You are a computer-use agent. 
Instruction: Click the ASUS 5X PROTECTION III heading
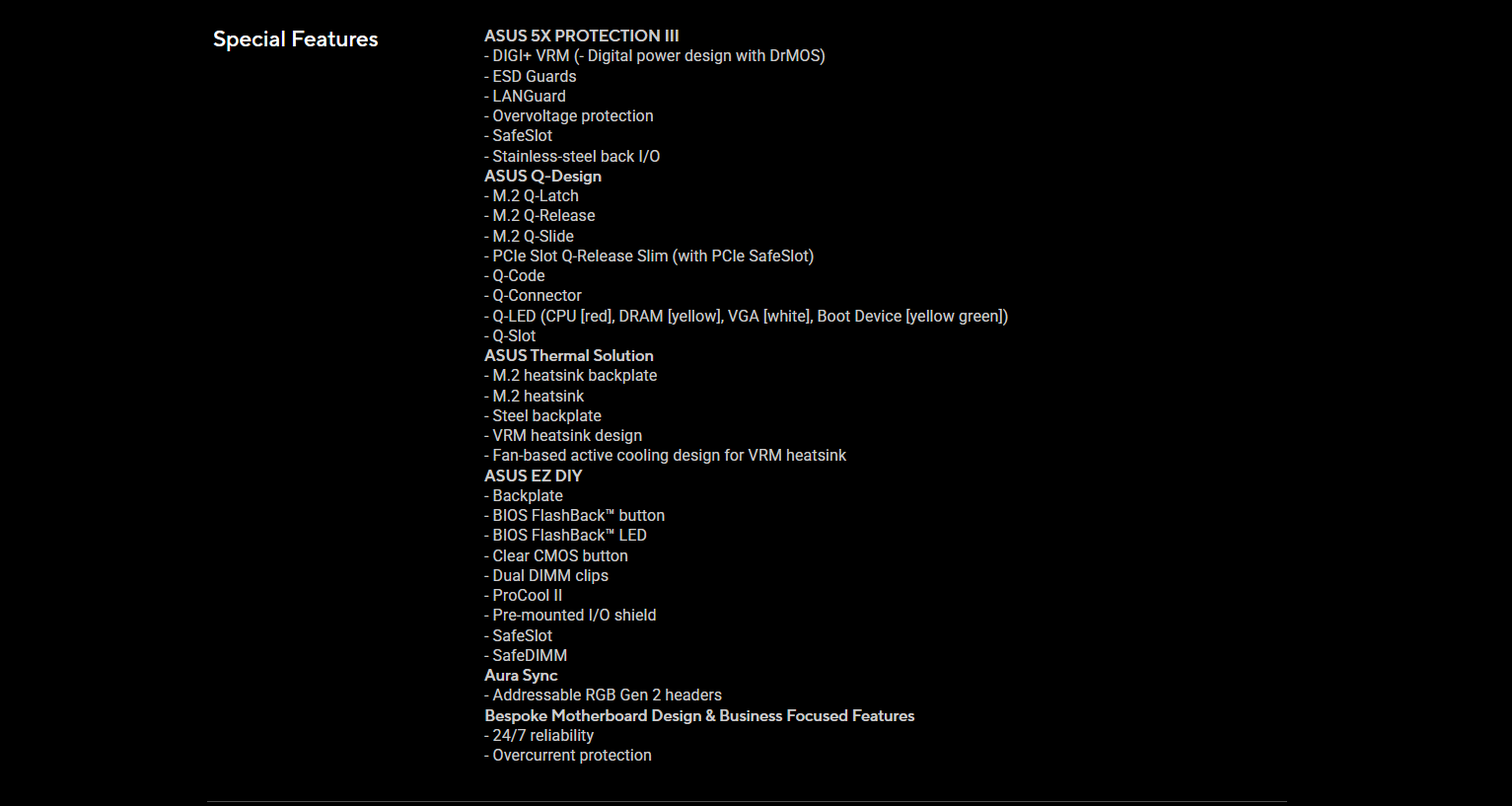(581, 36)
